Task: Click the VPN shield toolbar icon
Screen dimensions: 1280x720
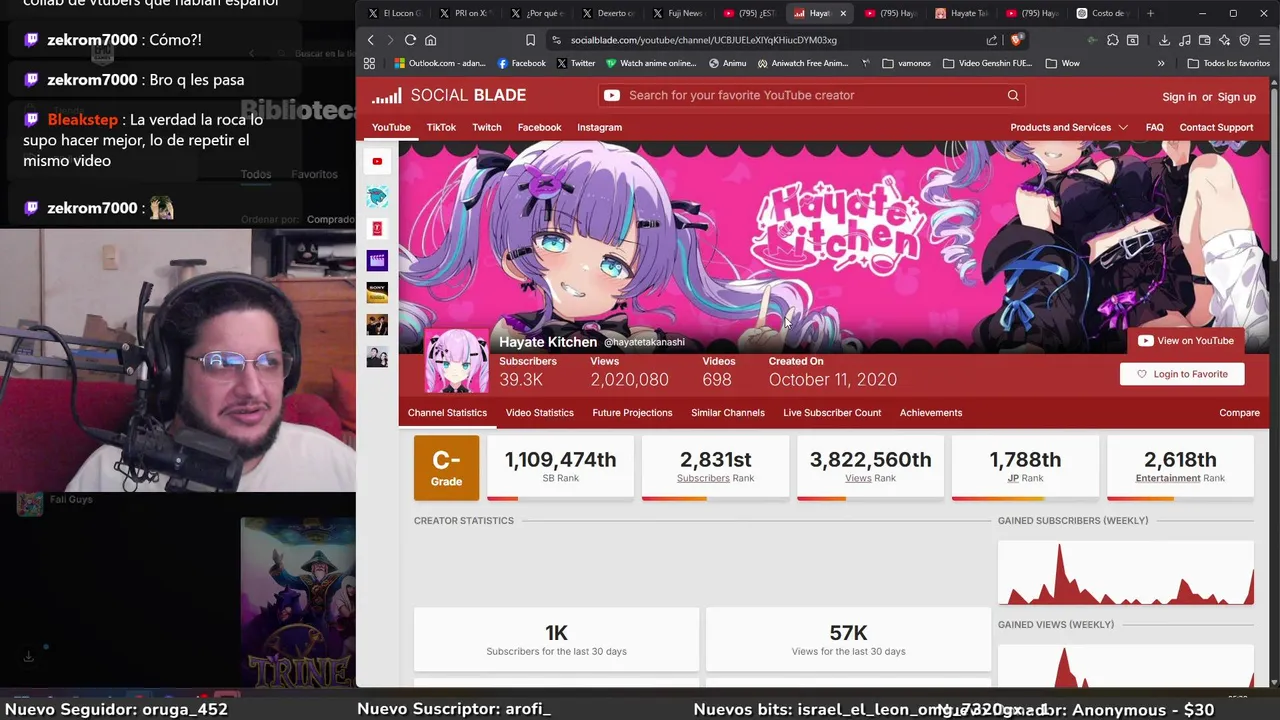Action: coord(1245,40)
